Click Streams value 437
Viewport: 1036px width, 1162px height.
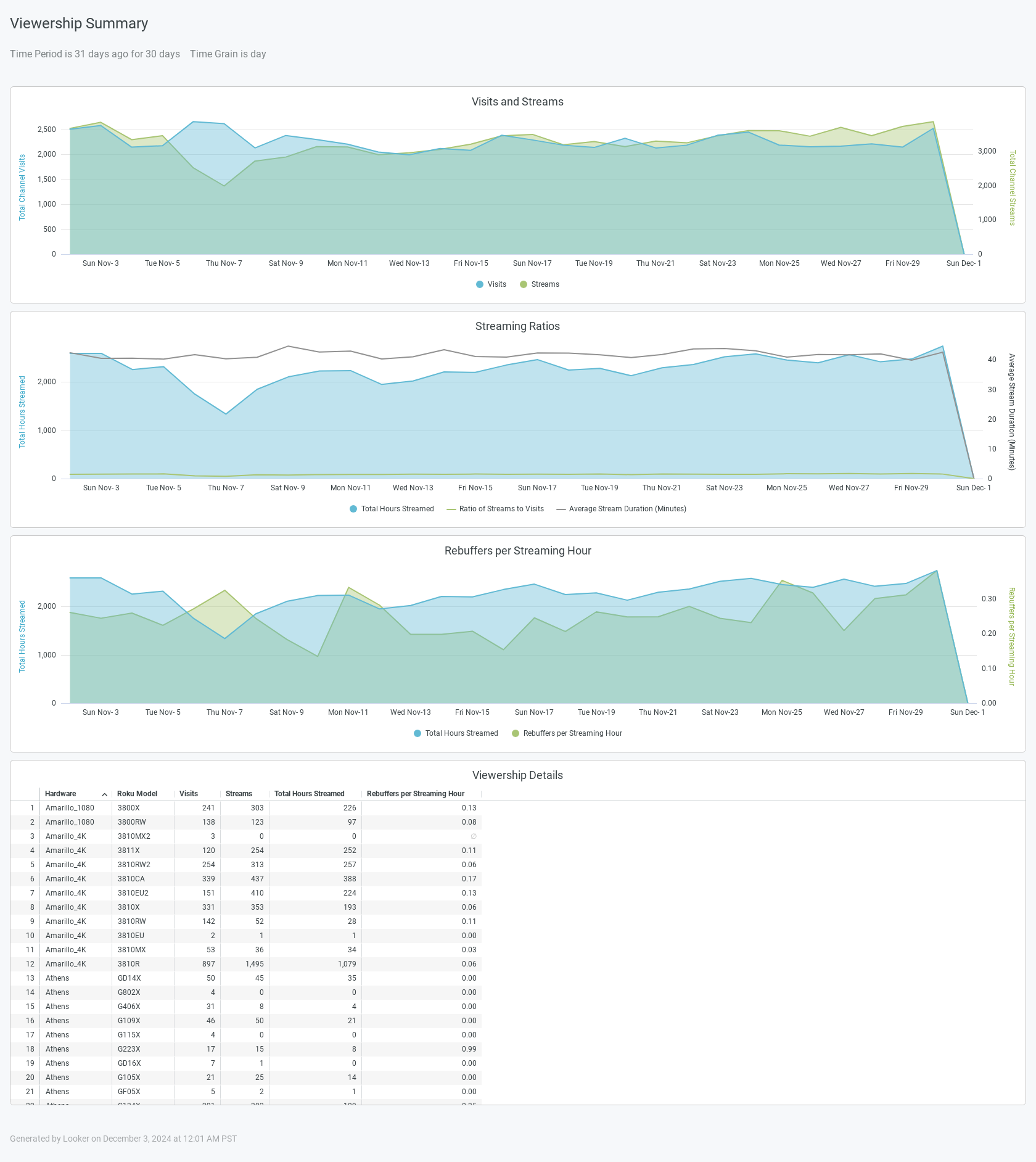coord(257,879)
